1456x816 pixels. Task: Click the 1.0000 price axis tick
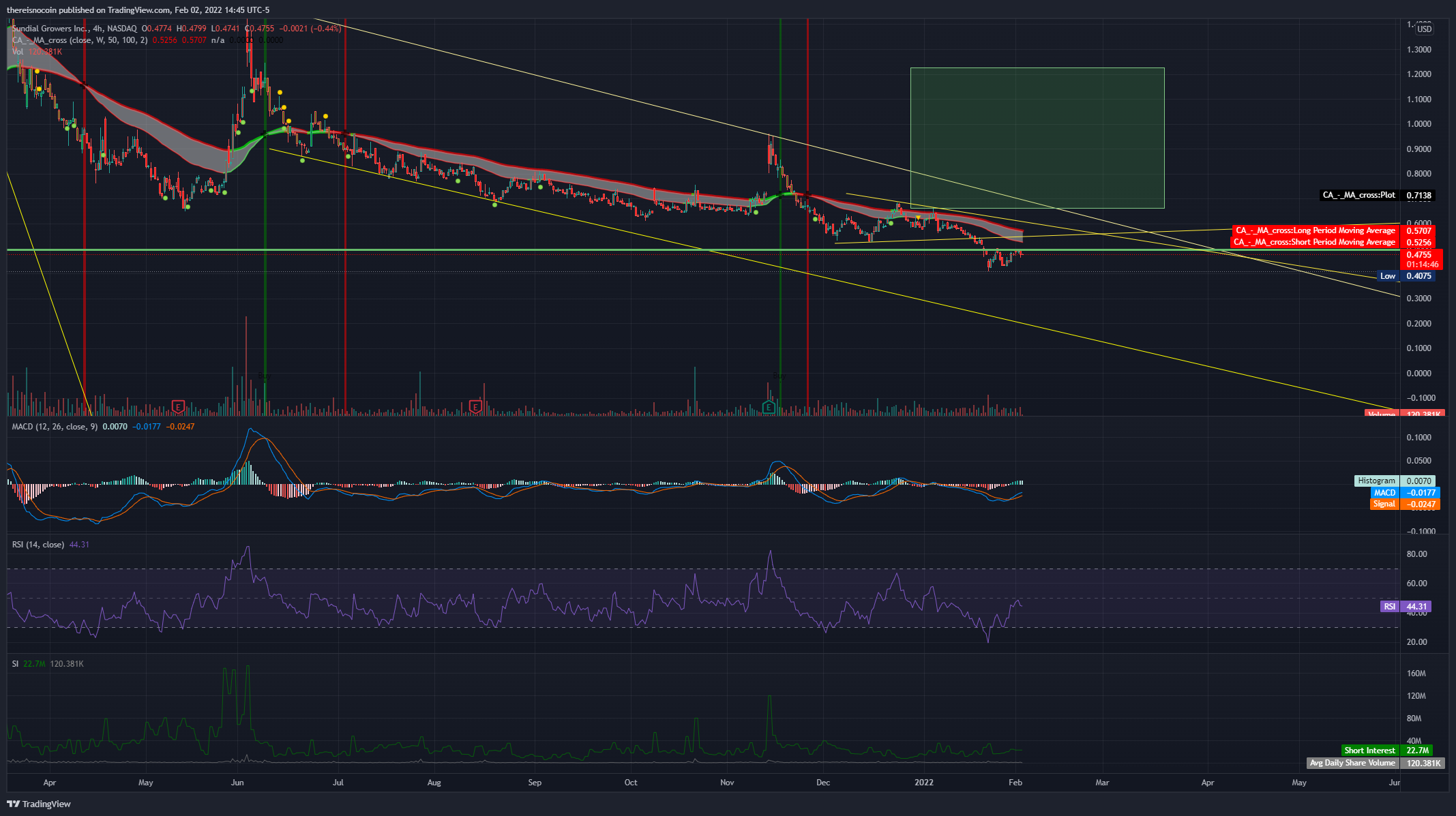click(1419, 124)
